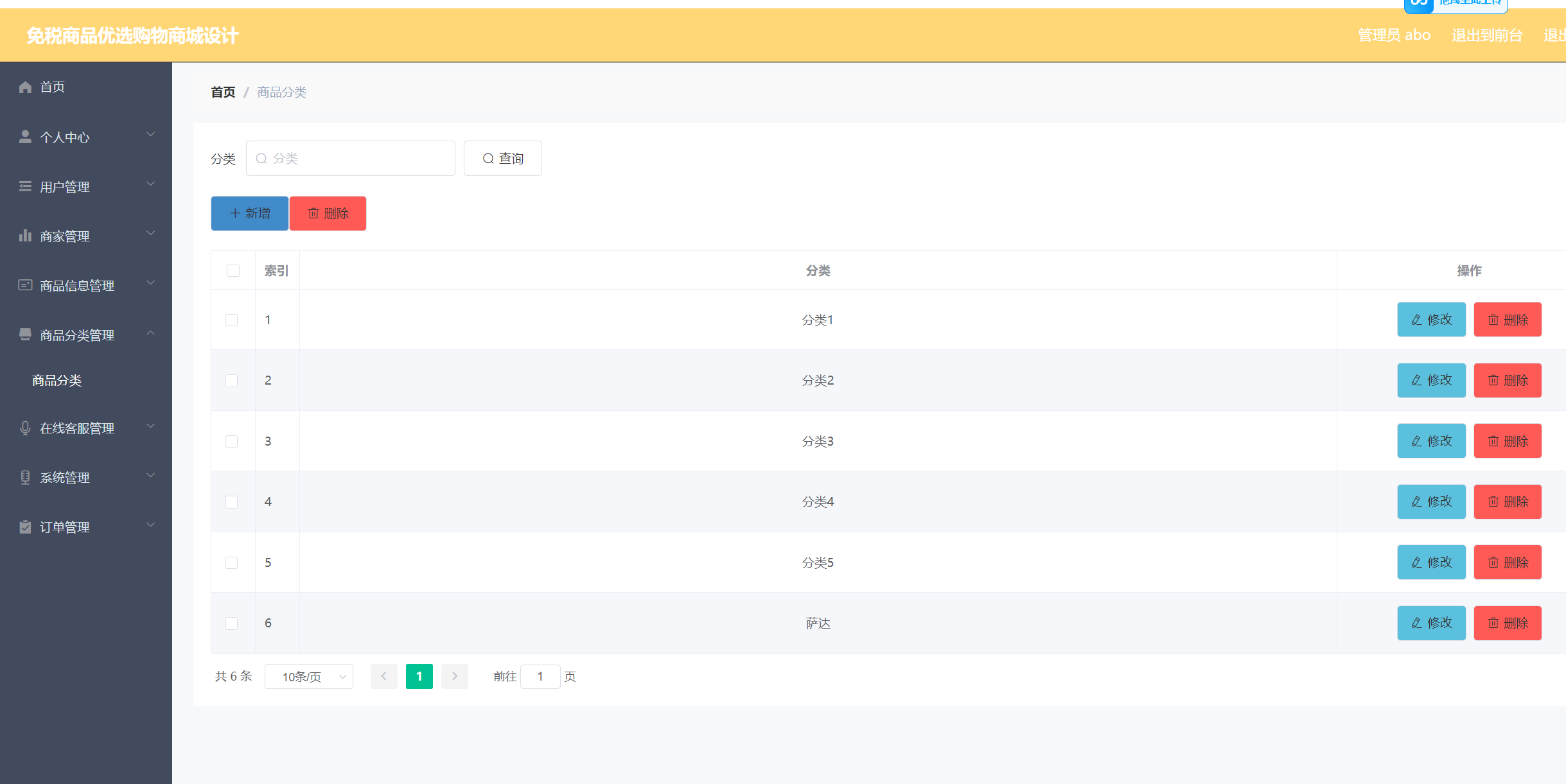
Task: Open the 商品分类 submenu item
Action: tap(57, 380)
